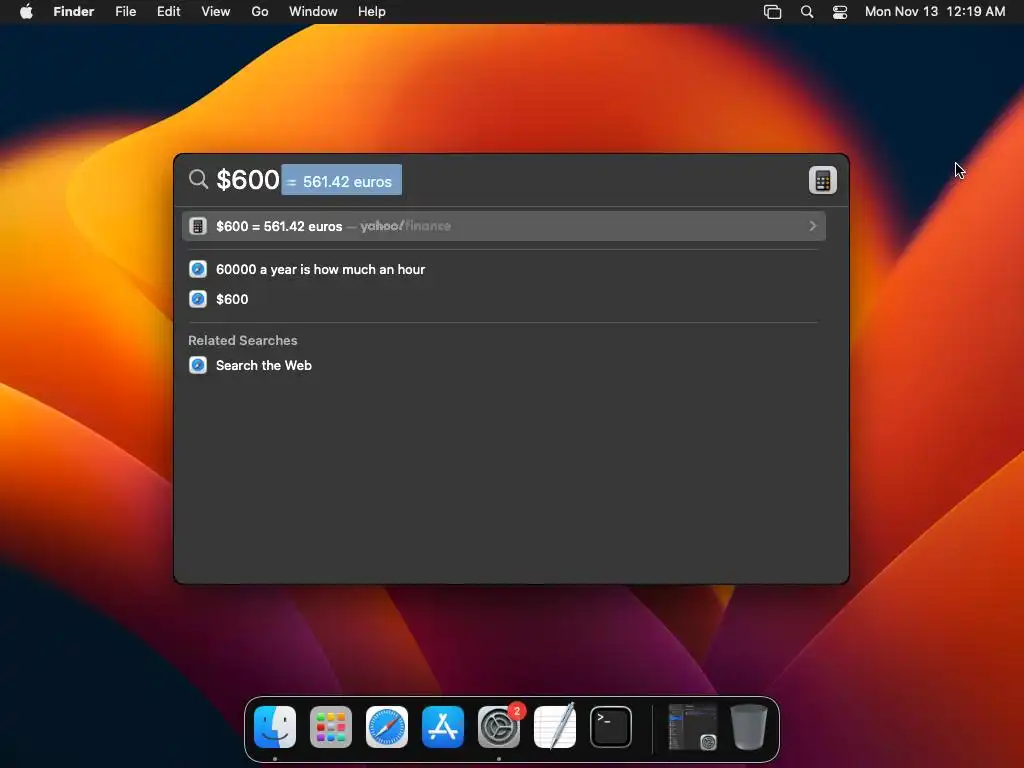Open the Go menu
Screen dimensions: 1024x768
[x=260, y=12]
